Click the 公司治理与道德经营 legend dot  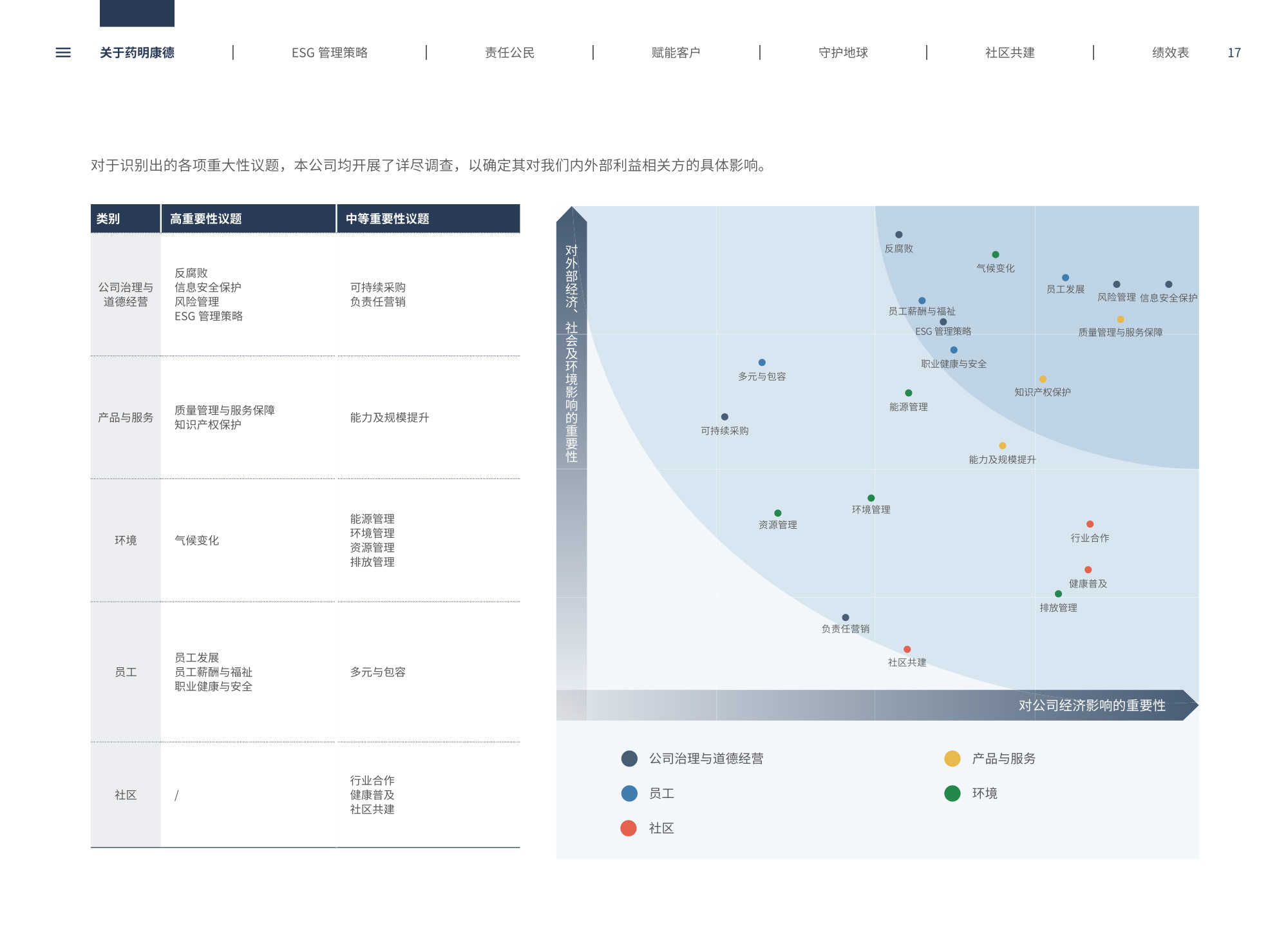click(629, 759)
